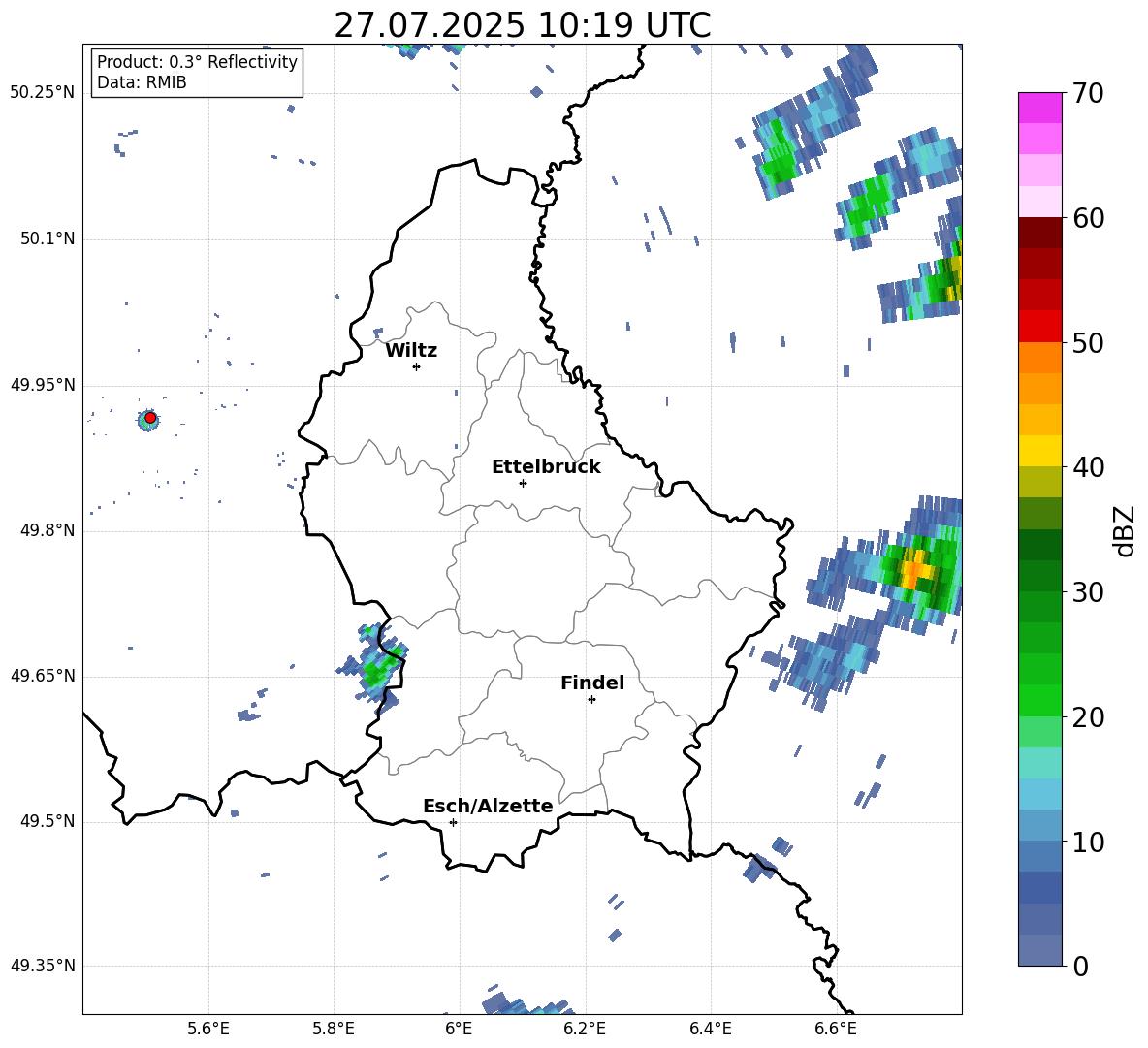Viewport: 1148px width, 1048px height.
Task: Click the bright green colorbar segment just above 20
Action: pyautogui.click(x=1039, y=701)
